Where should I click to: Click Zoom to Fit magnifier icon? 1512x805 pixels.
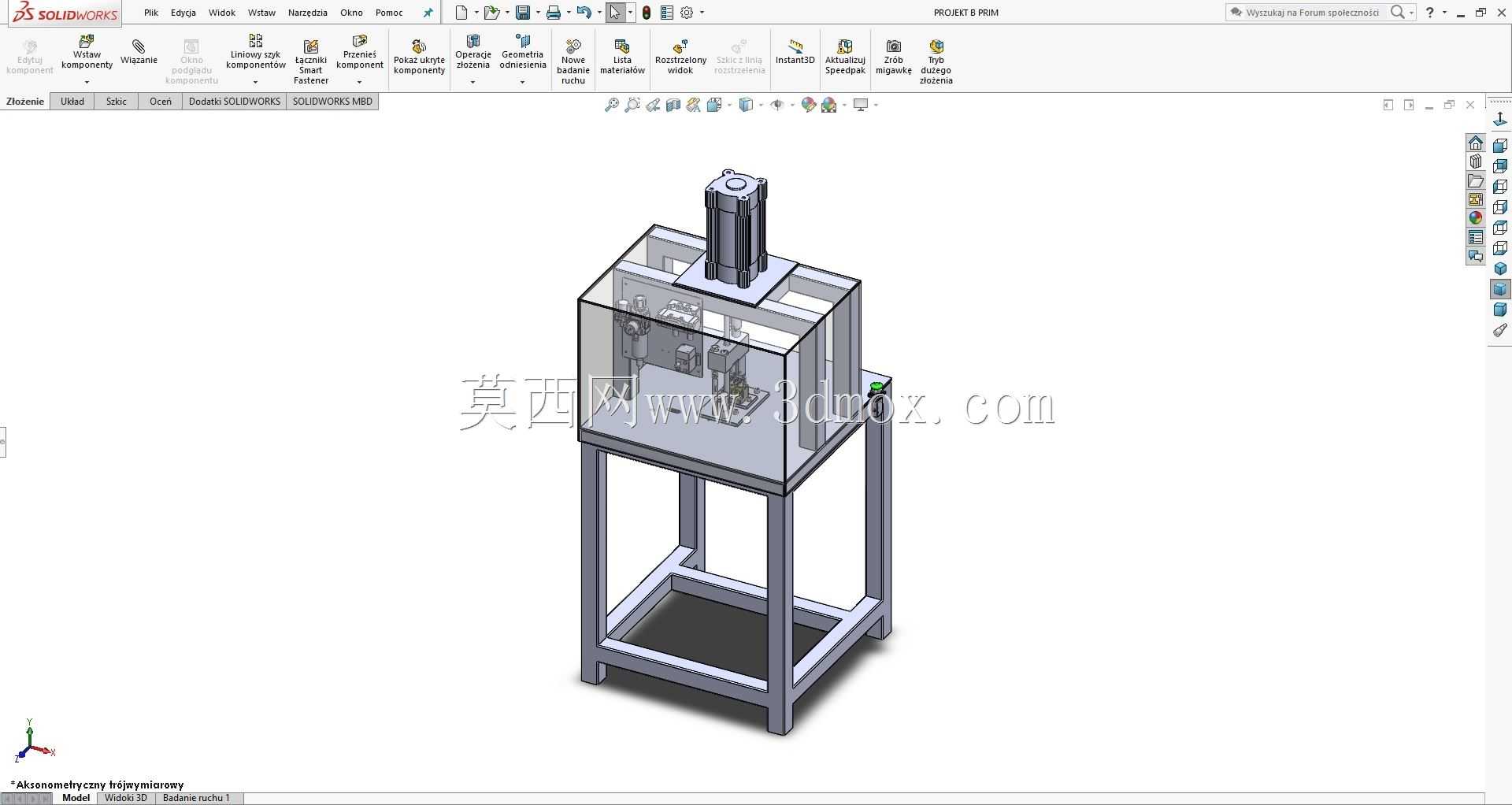[x=611, y=105]
